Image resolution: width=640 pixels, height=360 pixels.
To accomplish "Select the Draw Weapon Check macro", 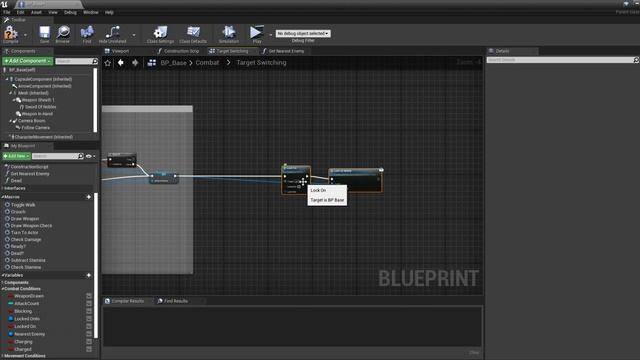I will click(31, 226).
